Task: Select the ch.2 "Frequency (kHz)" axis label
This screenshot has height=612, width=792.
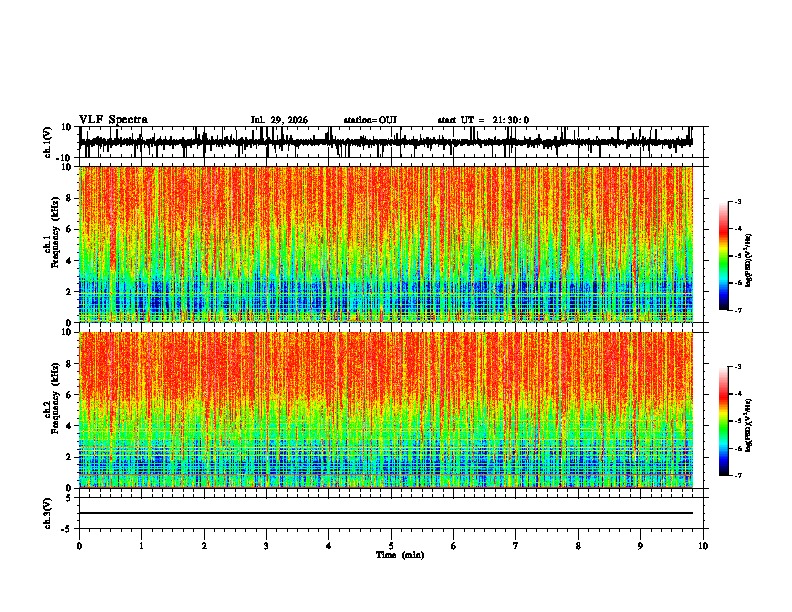Action: click(x=56, y=397)
